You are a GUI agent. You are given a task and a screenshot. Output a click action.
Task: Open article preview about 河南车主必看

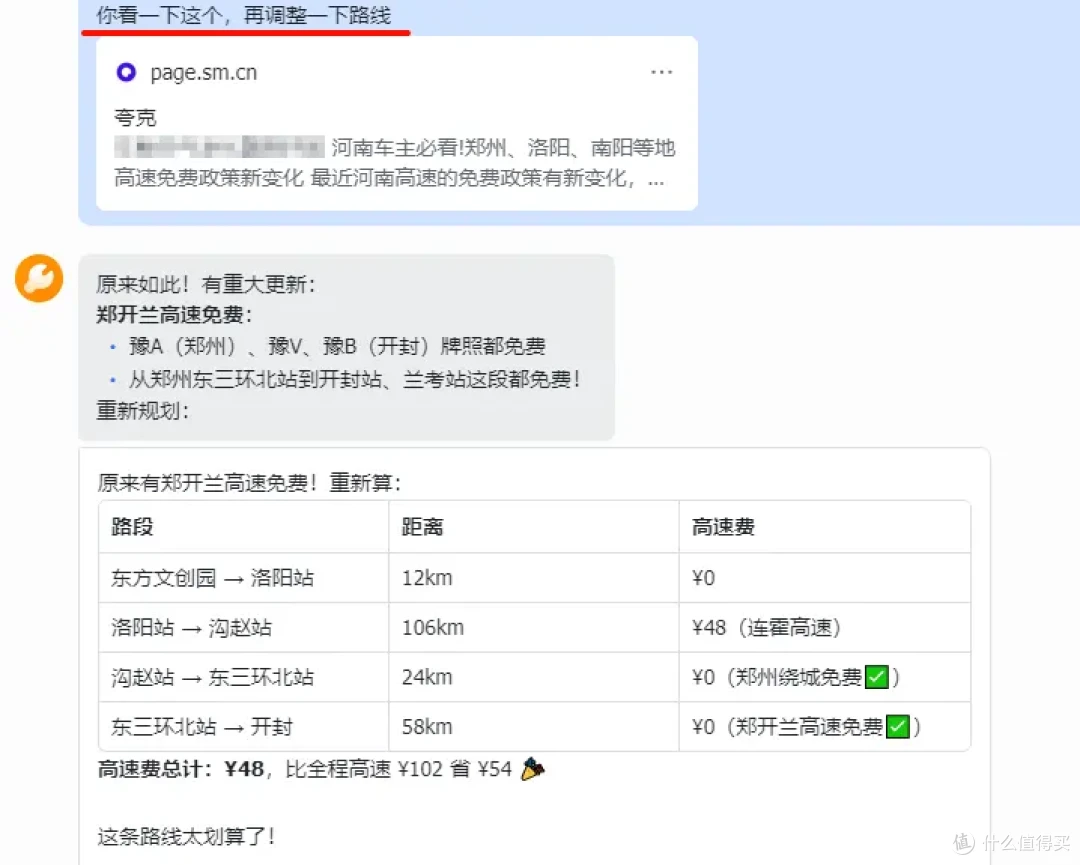click(395, 163)
